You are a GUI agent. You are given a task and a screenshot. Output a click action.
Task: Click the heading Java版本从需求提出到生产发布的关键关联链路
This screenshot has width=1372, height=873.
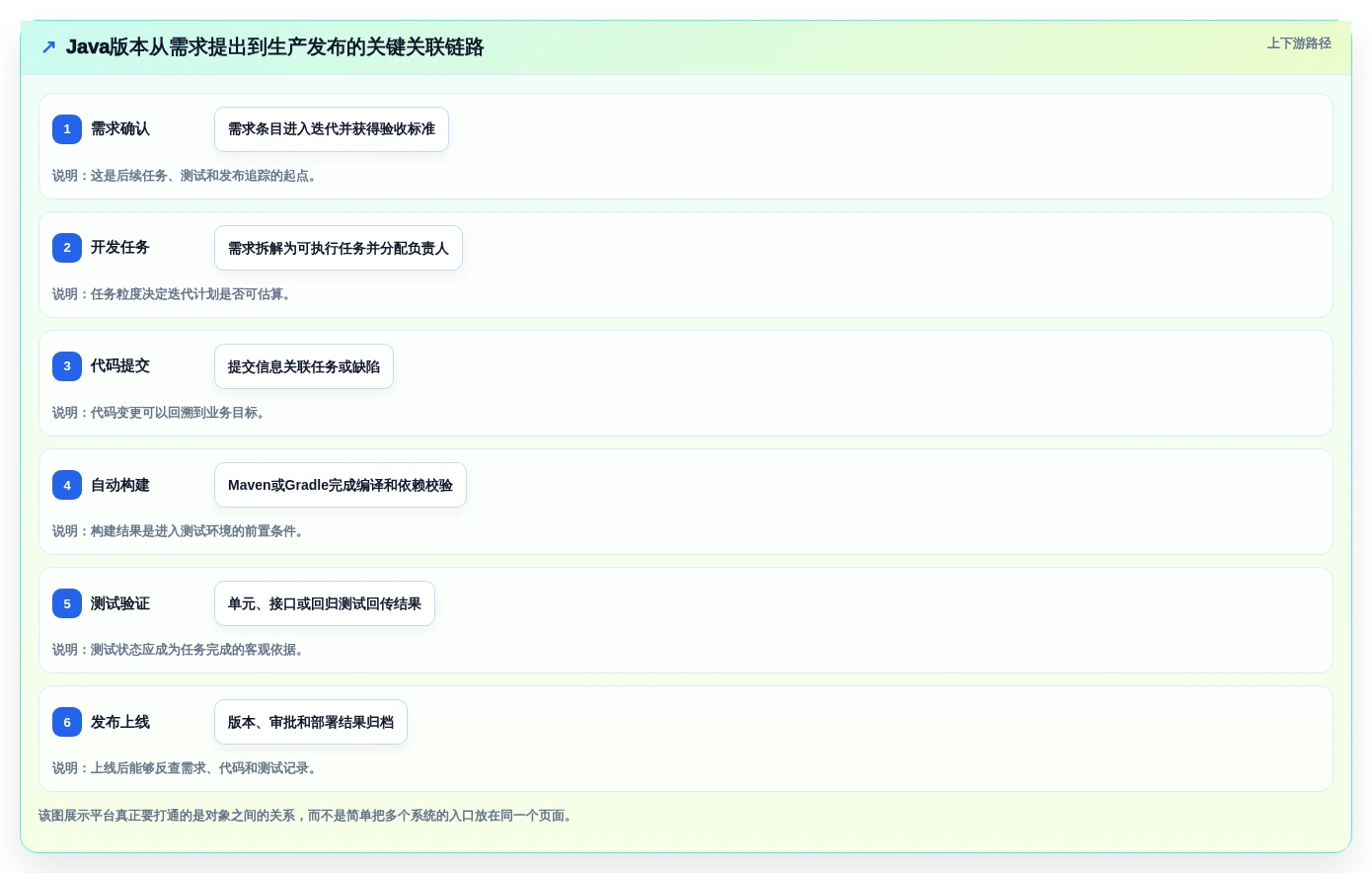pyautogui.click(x=275, y=47)
